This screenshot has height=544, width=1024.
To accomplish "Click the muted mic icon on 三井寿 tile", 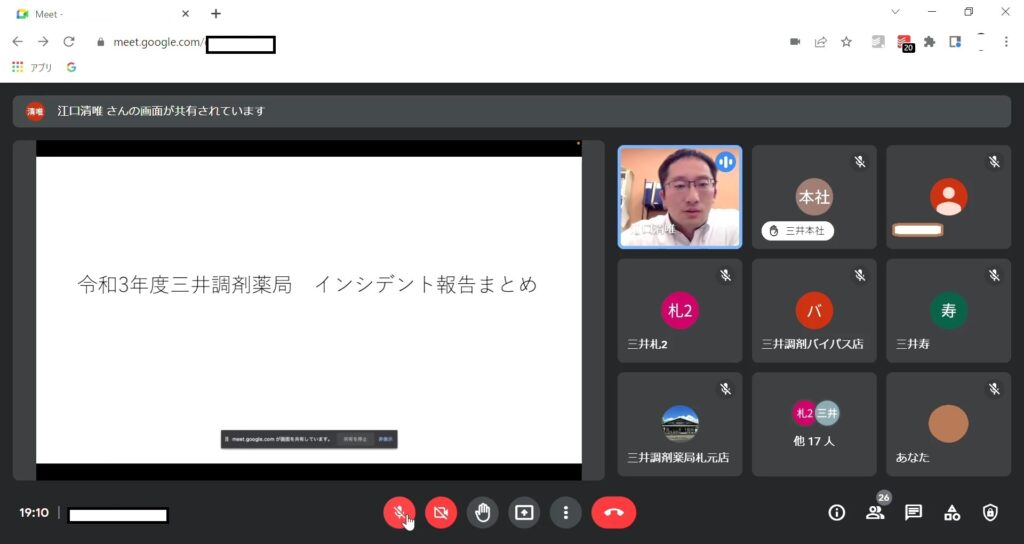I will pyautogui.click(x=994, y=276).
